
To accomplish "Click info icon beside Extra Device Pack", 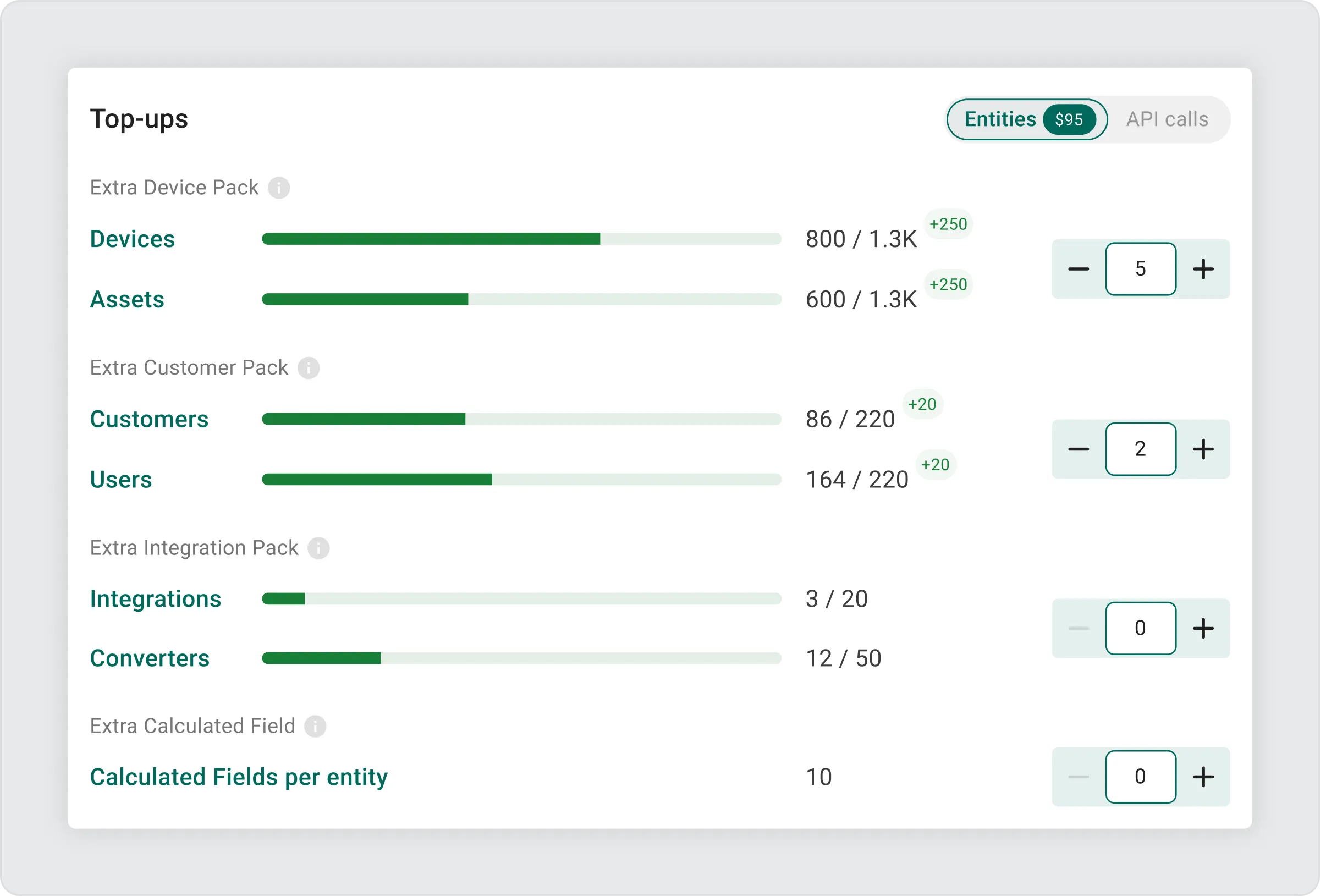I will (279, 188).
